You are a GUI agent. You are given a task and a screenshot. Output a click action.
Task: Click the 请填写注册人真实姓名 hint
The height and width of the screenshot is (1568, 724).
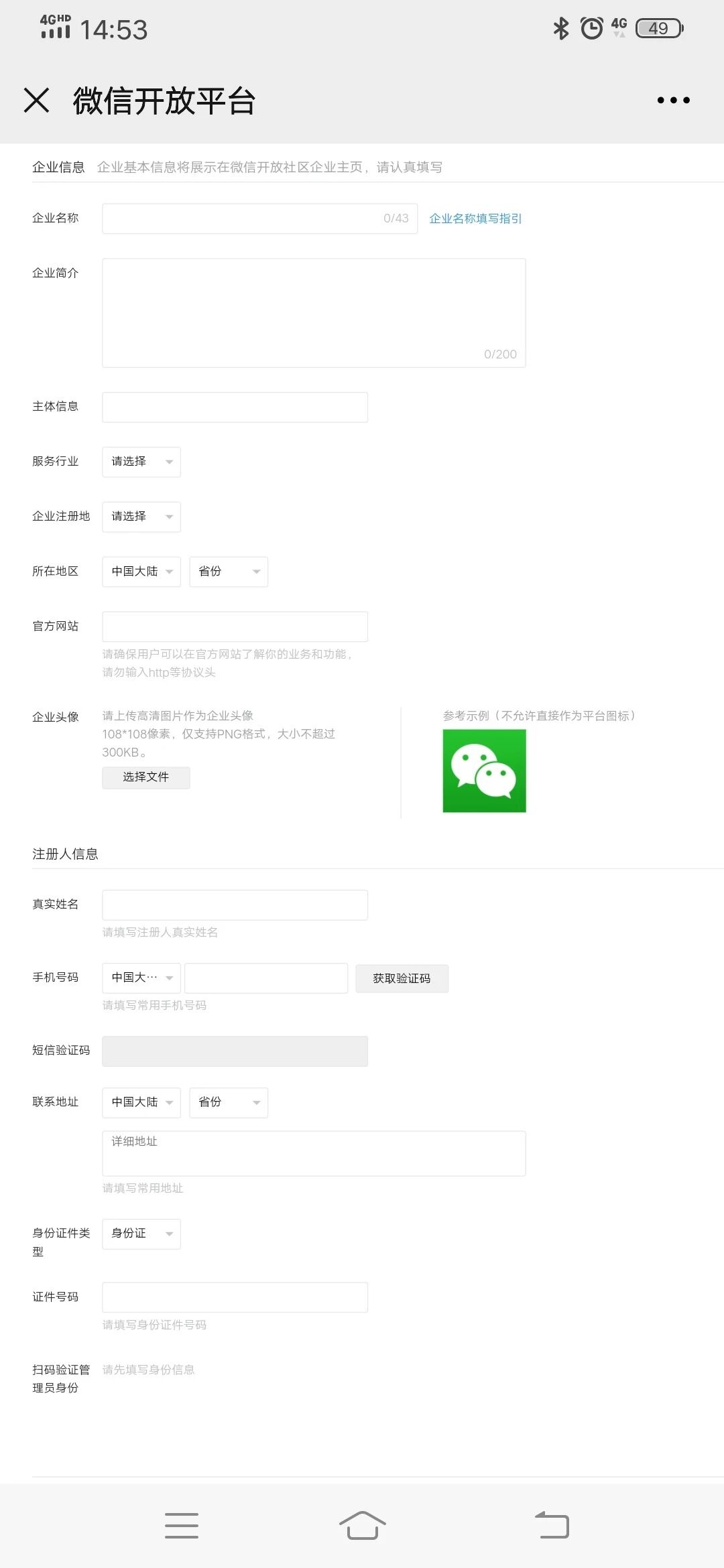(x=160, y=932)
